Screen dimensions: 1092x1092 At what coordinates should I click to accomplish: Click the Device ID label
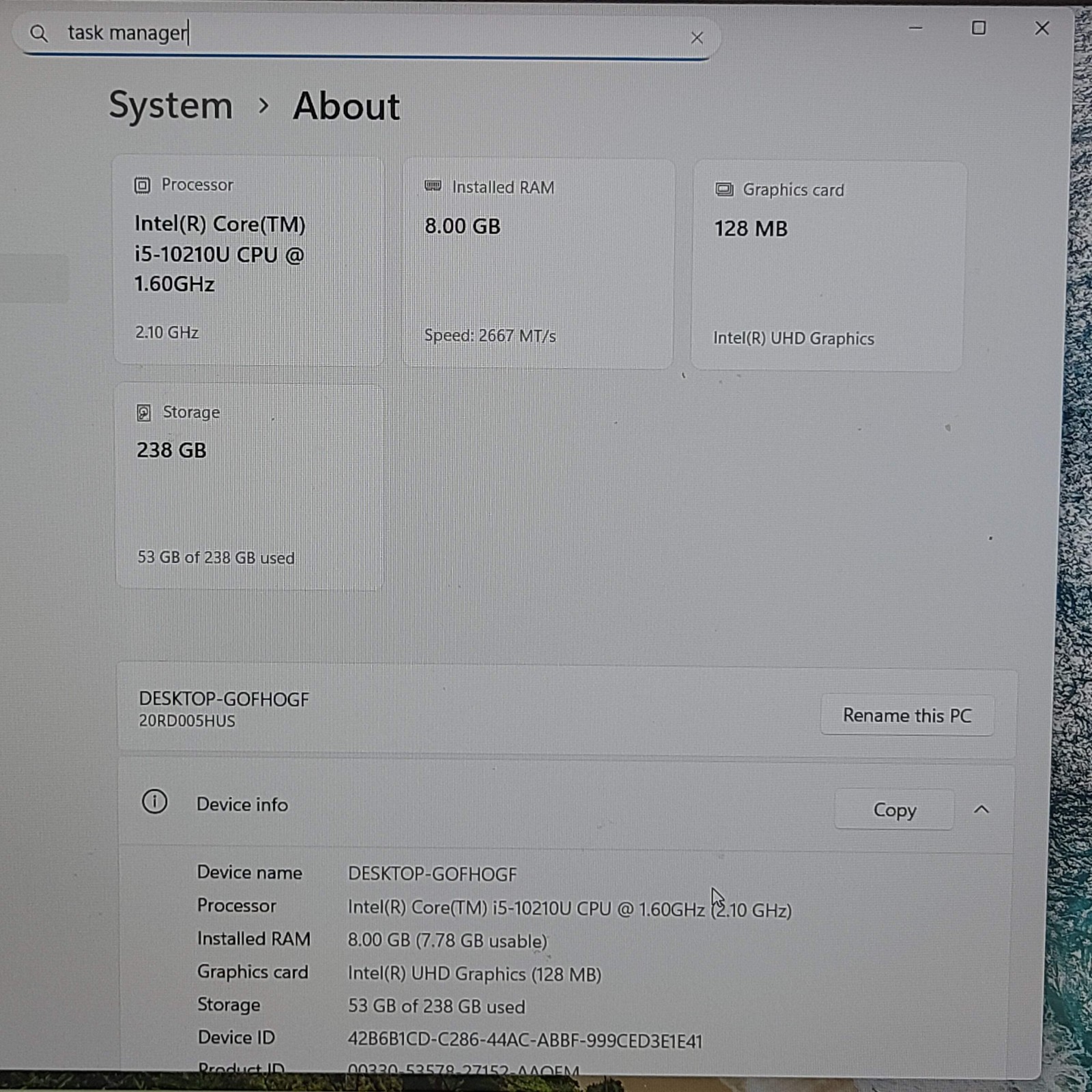click(x=236, y=1037)
